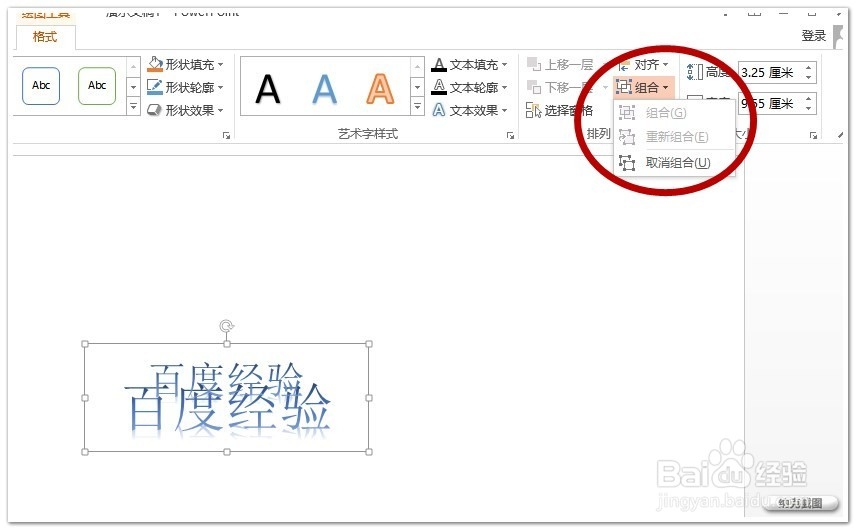Open 形状效果 shape effects menu
This screenshot has width=856, height=530.
186,110
